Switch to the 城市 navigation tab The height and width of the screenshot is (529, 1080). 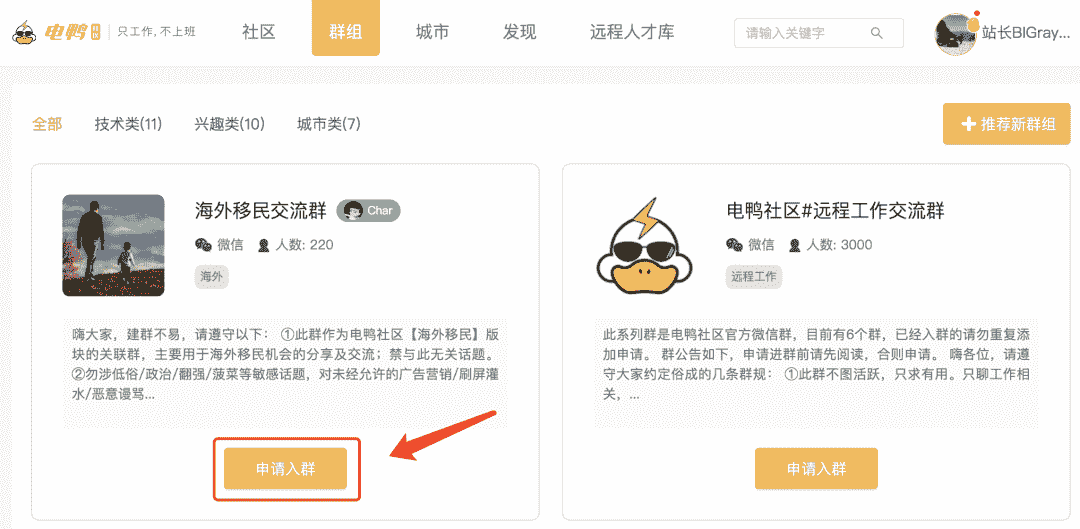point(432,33)
